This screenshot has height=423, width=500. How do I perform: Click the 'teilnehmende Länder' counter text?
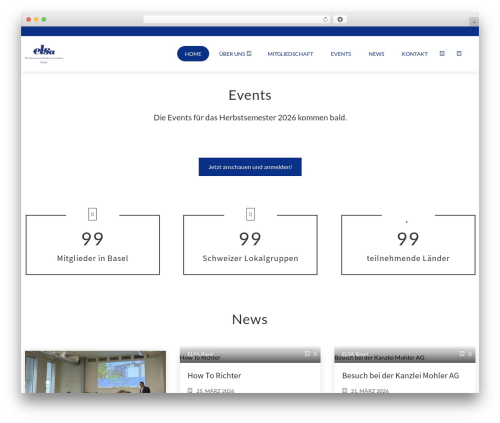pyautogui.click(x=408, y=258)
